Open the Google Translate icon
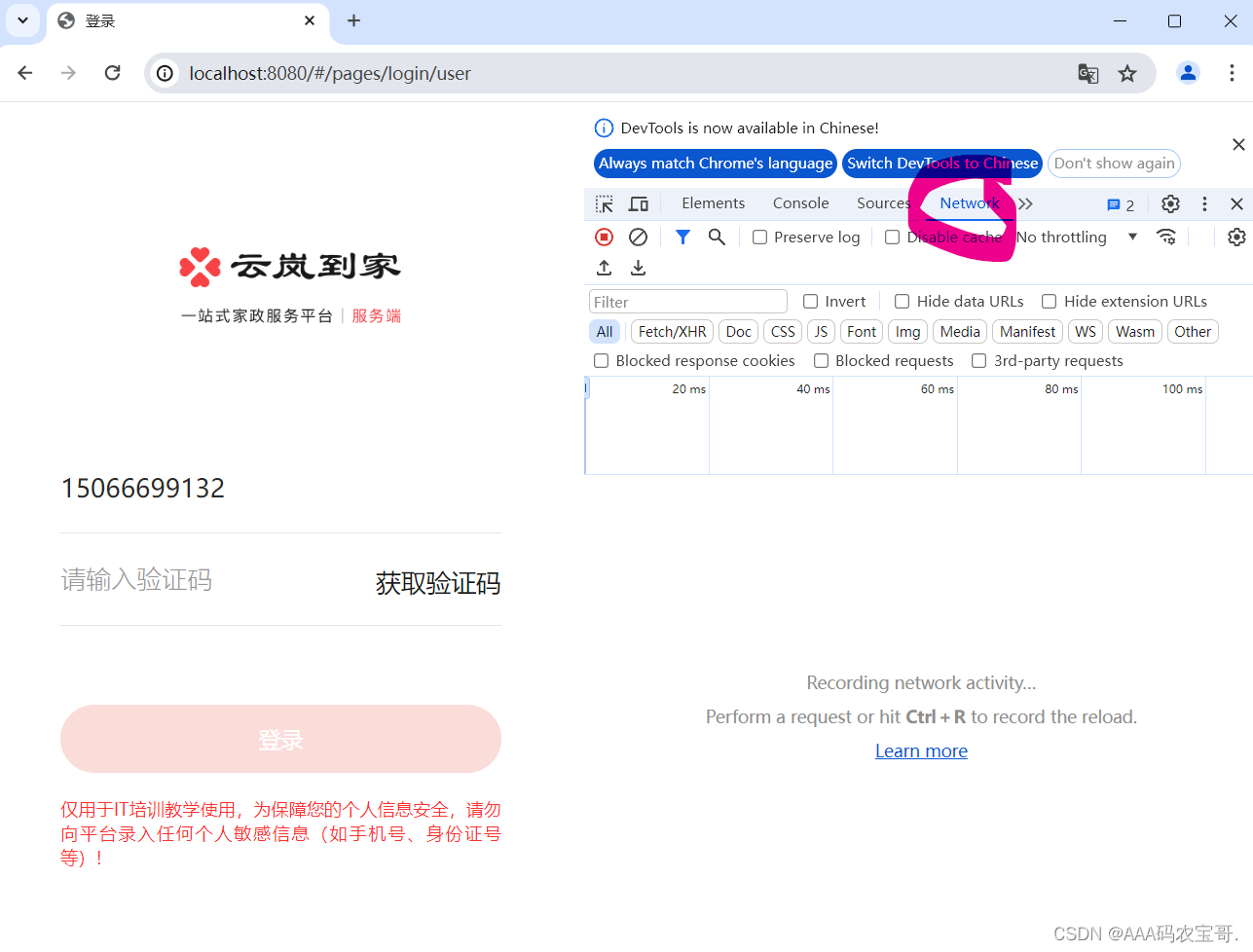This screenshot has height=952, width=1253. coord(1088,73)
